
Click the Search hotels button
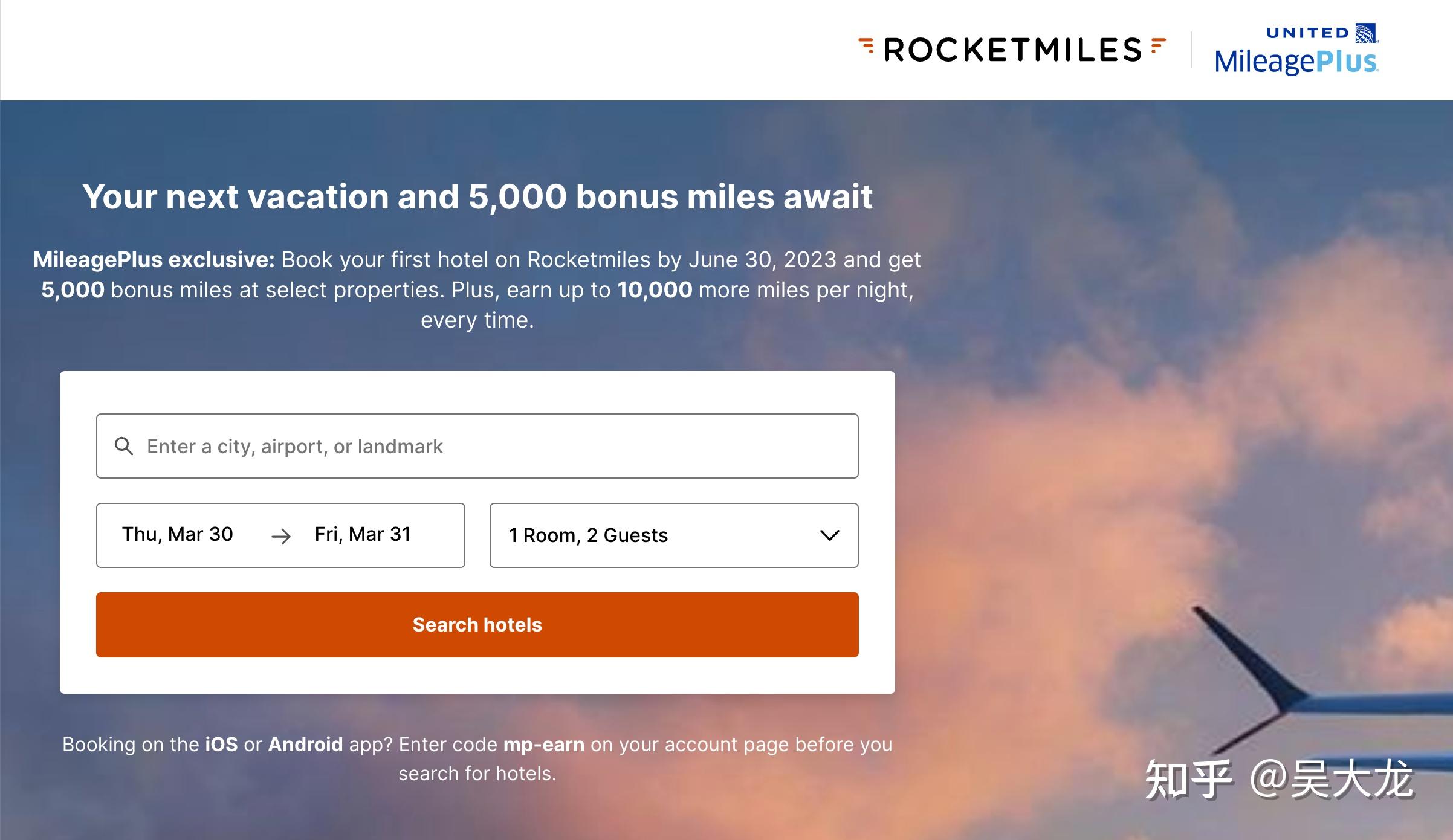(x=477, y=624)
